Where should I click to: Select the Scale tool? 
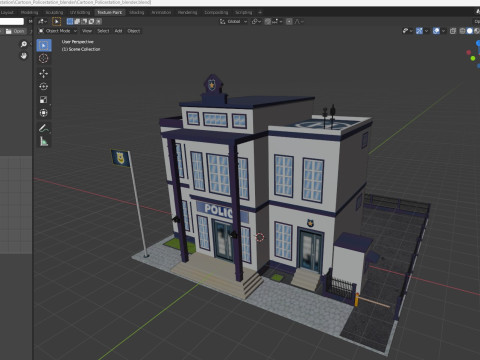[x=44, y=100]
